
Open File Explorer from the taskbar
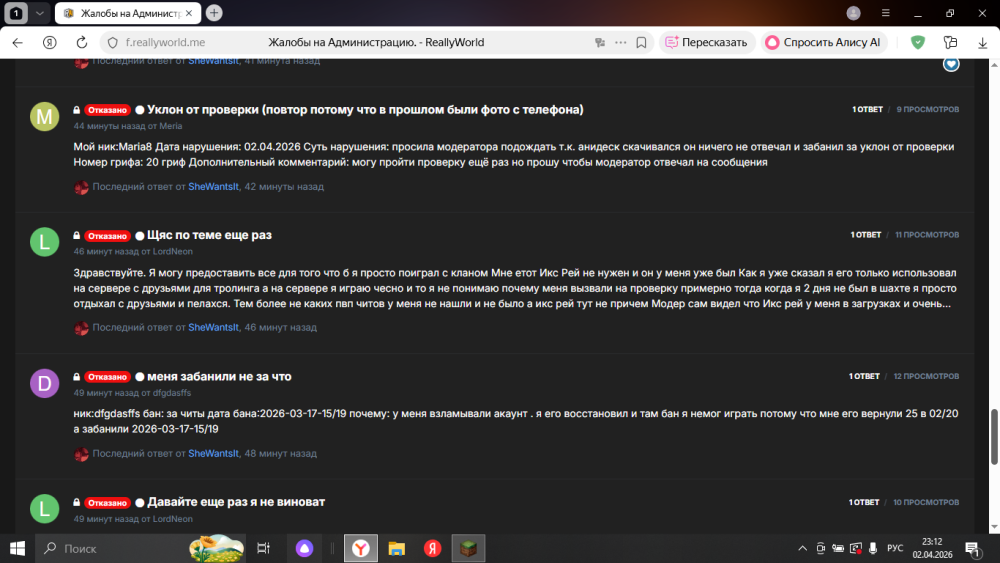396,548
